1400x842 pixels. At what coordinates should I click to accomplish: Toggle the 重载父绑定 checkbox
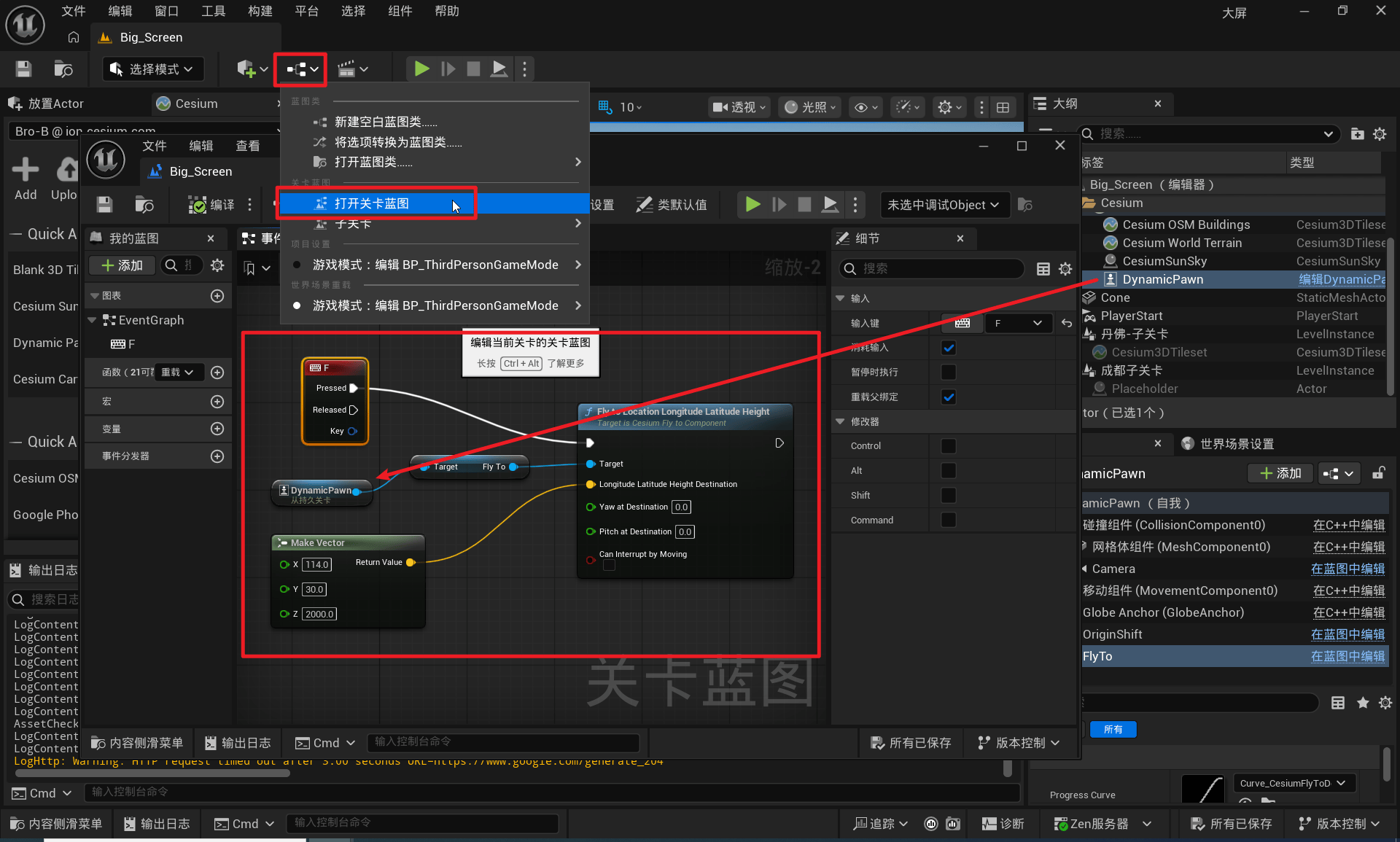949,397
